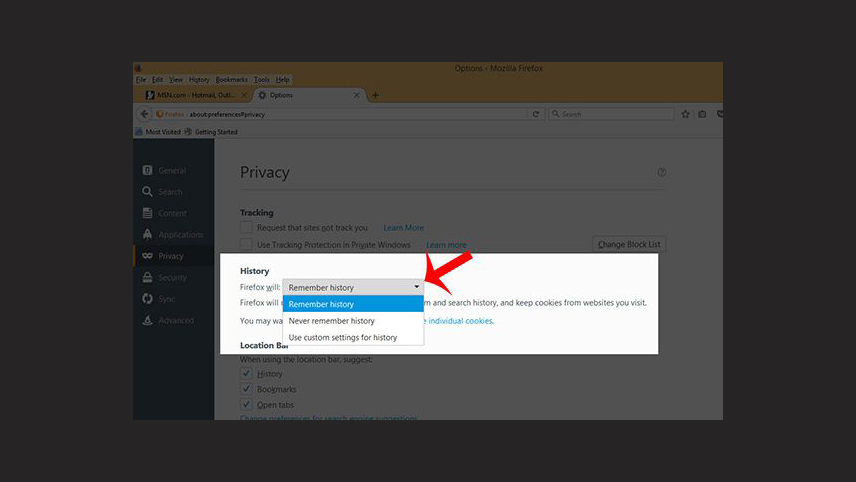Open the Applications rocket icon
856x482 pixels.
(147, 234)
